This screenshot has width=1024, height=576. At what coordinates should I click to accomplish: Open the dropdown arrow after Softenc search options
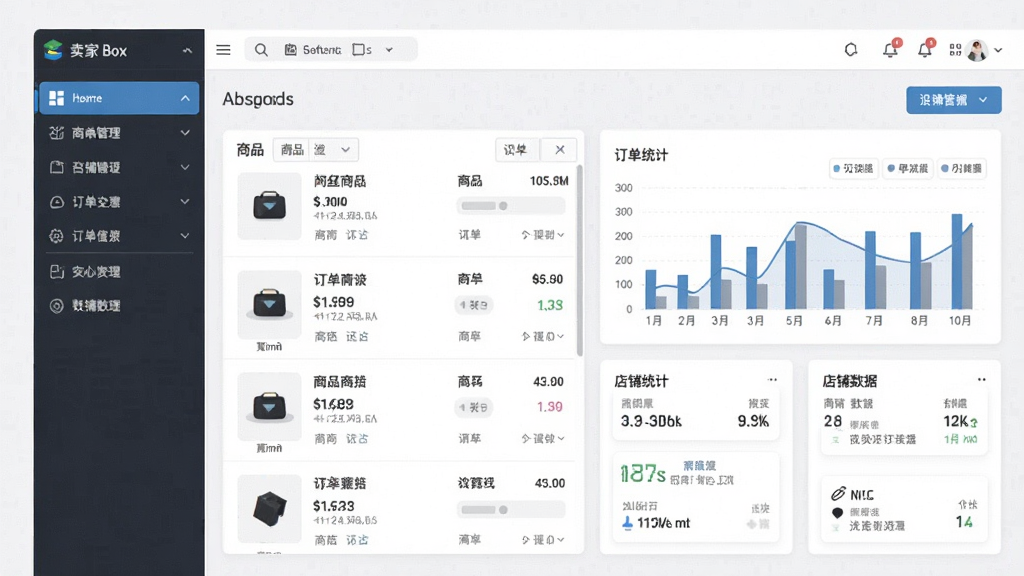tap(389, 50)
